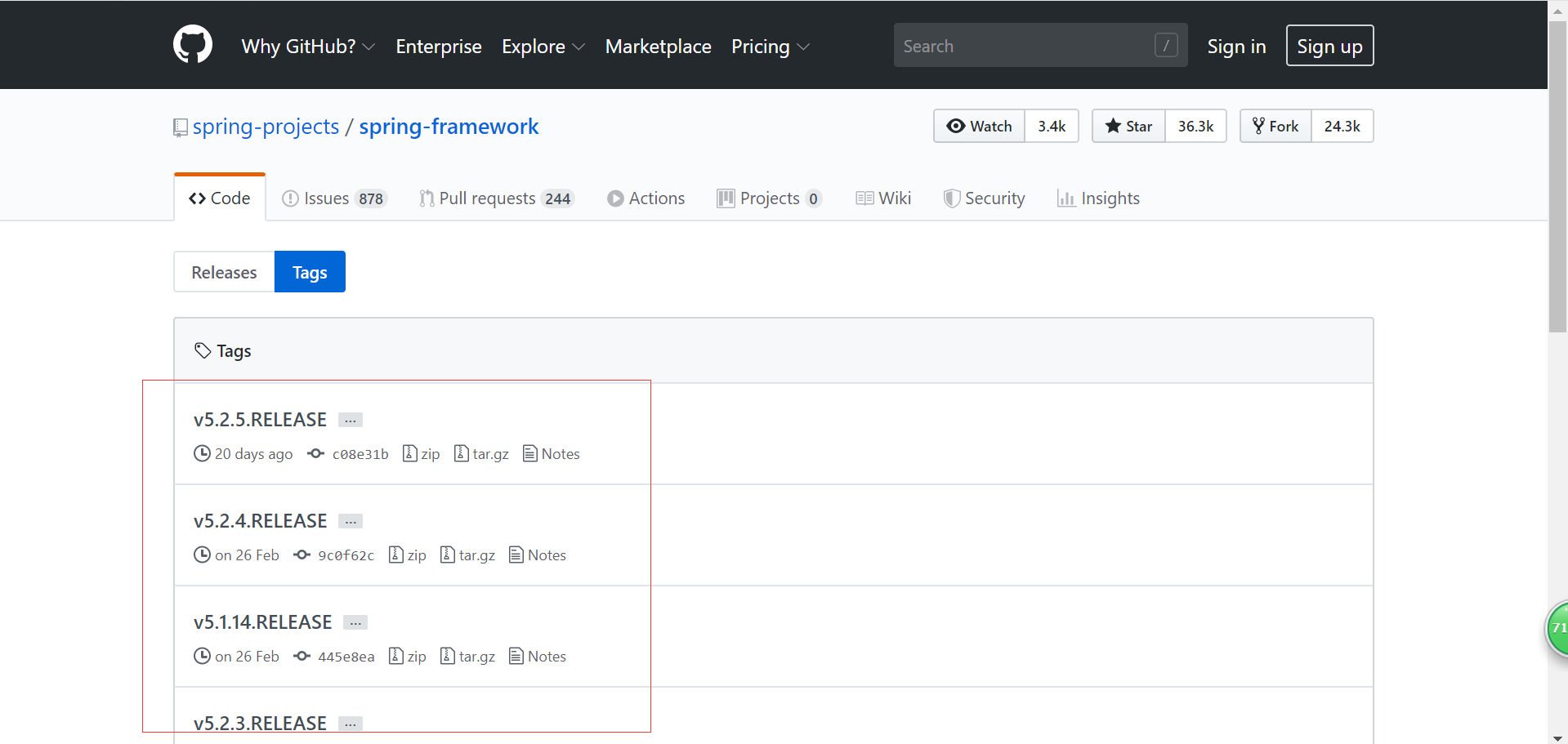Click the 244 pull requests counter badge
This screenshot has height=744, width=1568.
558,198
